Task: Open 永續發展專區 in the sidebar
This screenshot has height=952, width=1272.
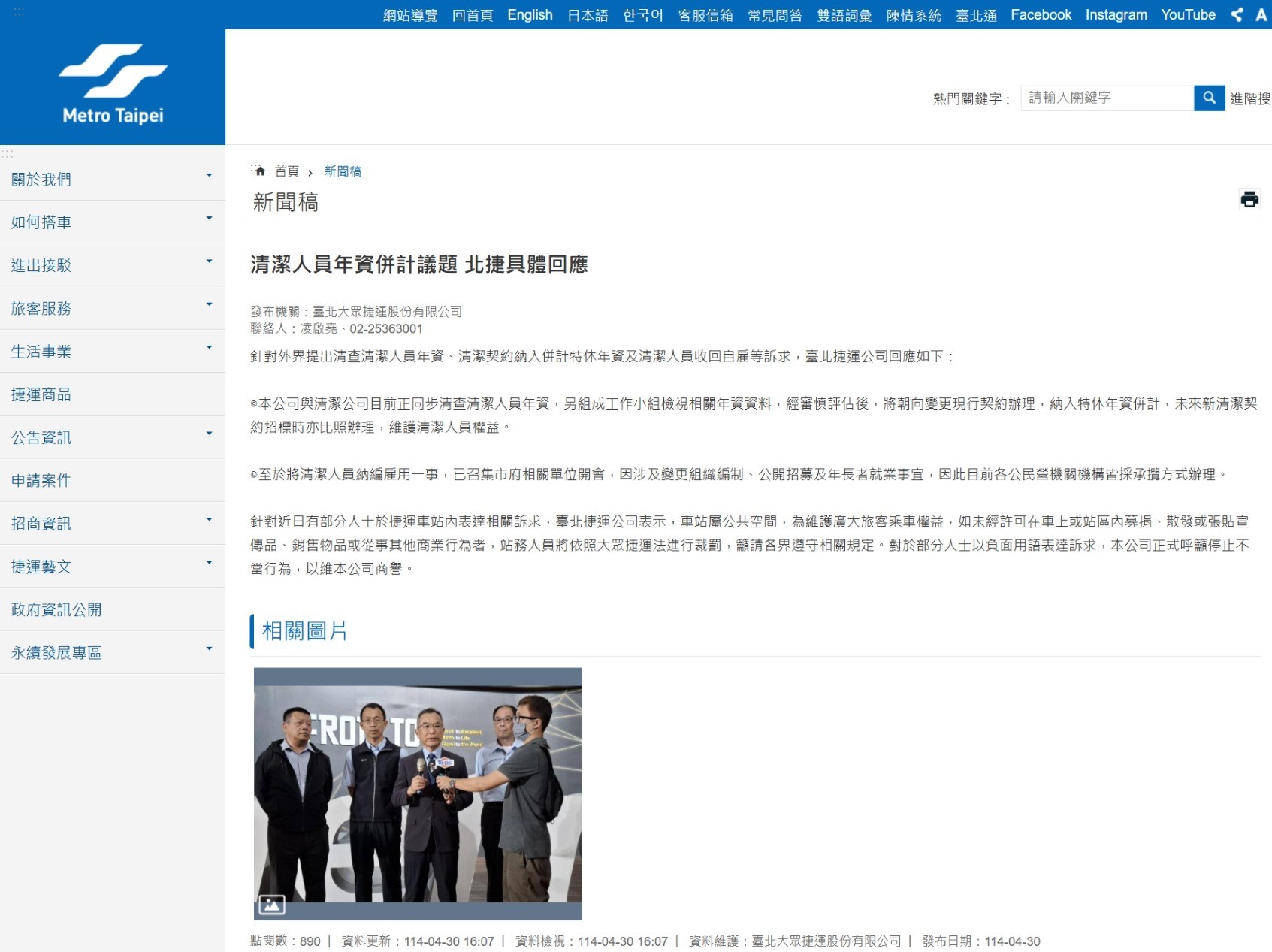Action: [56, 653]
